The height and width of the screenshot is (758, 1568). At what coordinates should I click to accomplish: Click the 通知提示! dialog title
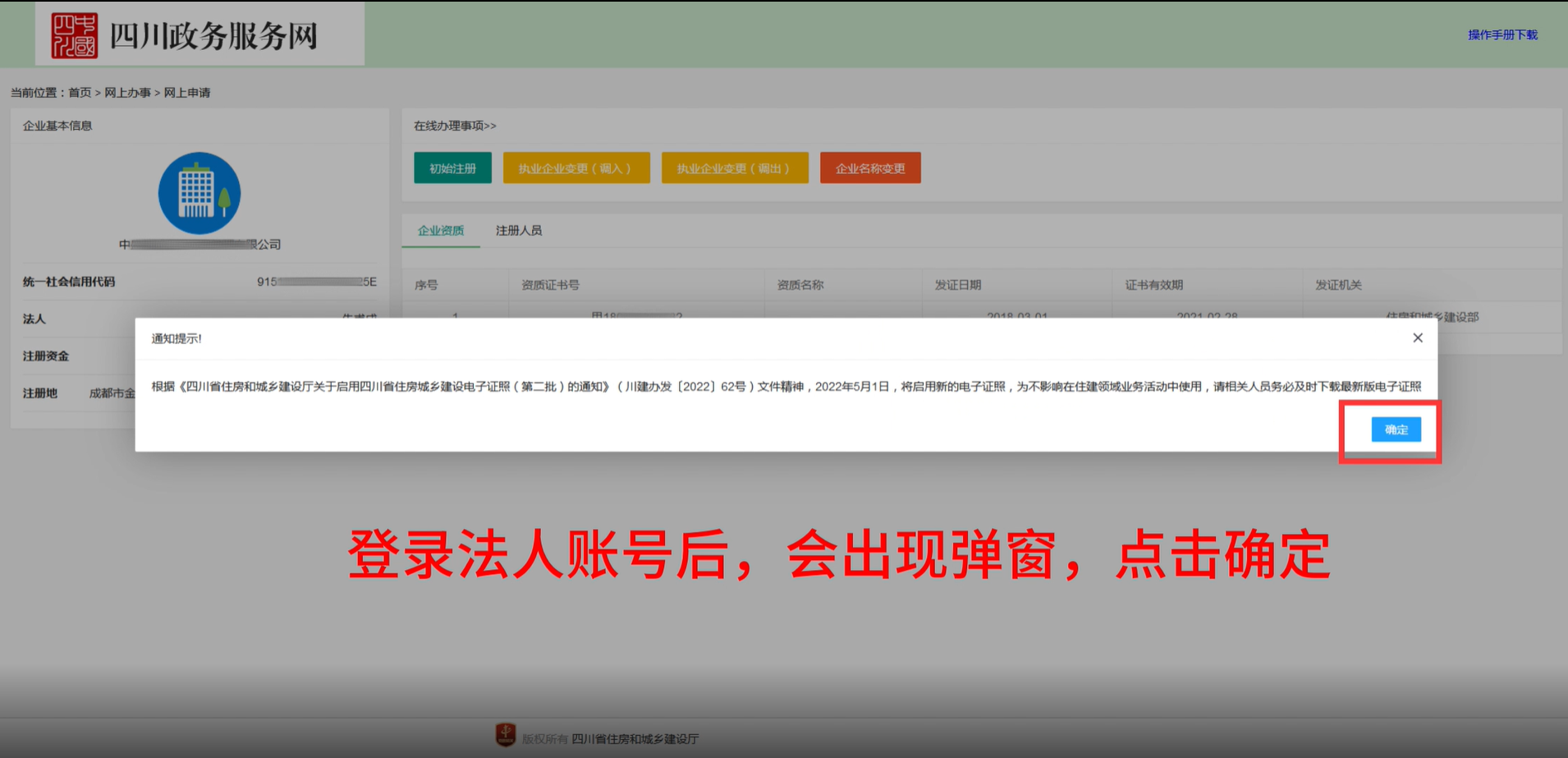pyautogui.click(x=177, y=338)
